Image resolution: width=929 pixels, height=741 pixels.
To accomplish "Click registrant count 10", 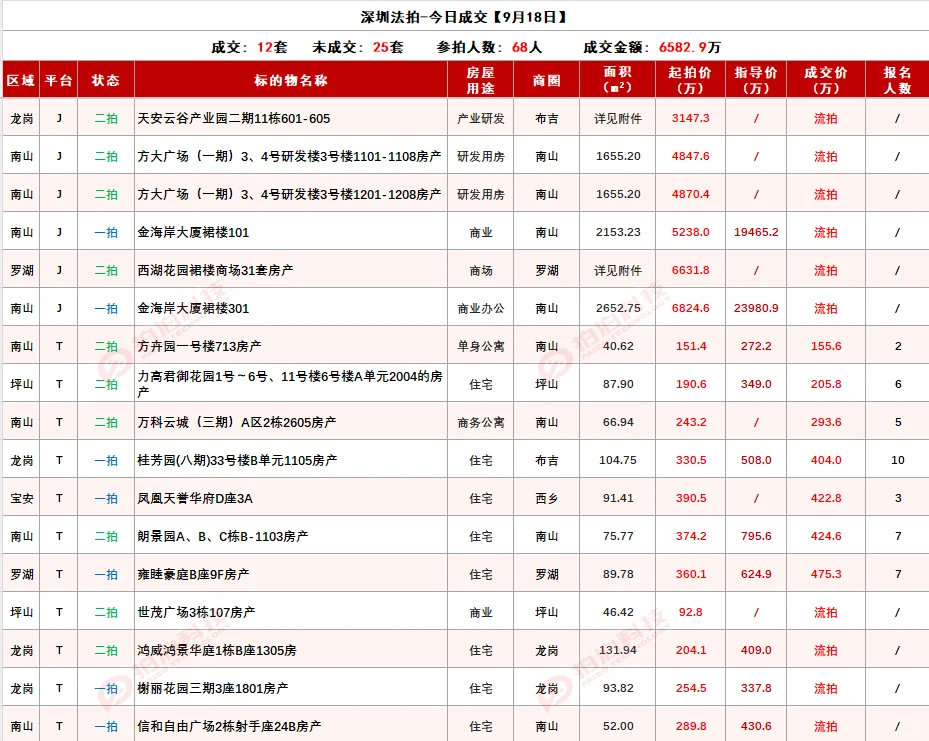I will 898,460.
